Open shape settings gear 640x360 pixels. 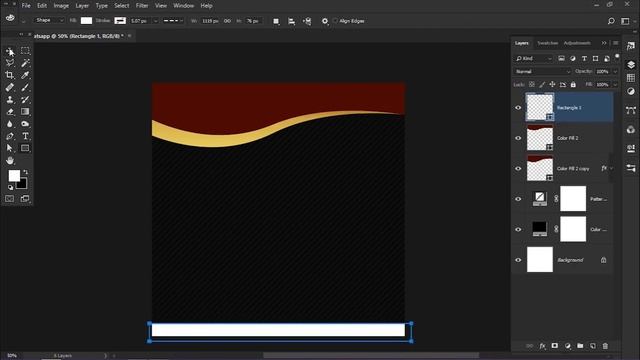coord(325,21)
